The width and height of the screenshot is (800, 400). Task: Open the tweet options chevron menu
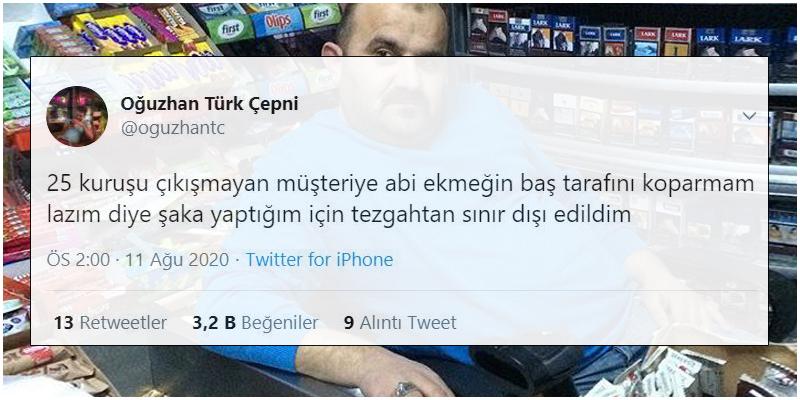(x=748, y=116)
